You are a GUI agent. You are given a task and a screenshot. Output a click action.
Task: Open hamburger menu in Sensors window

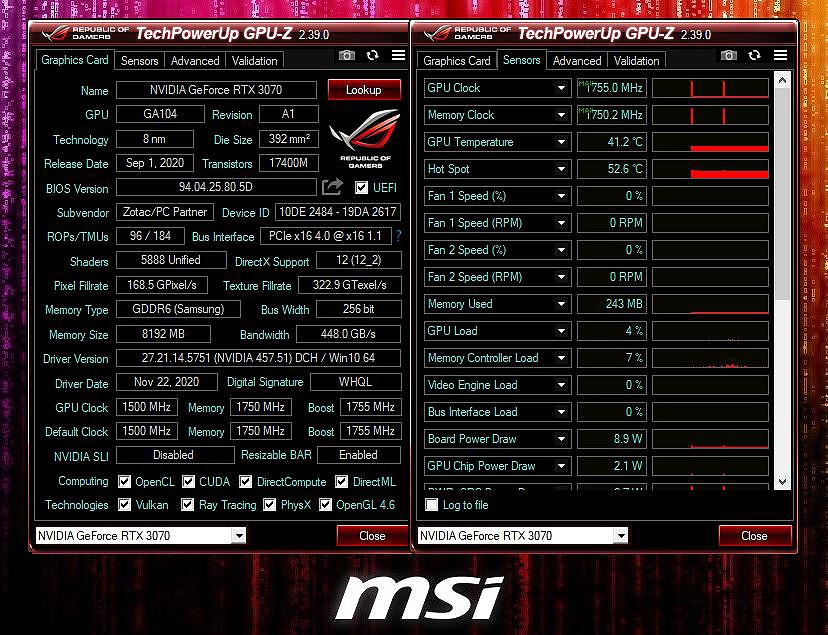tap(780, 55)
